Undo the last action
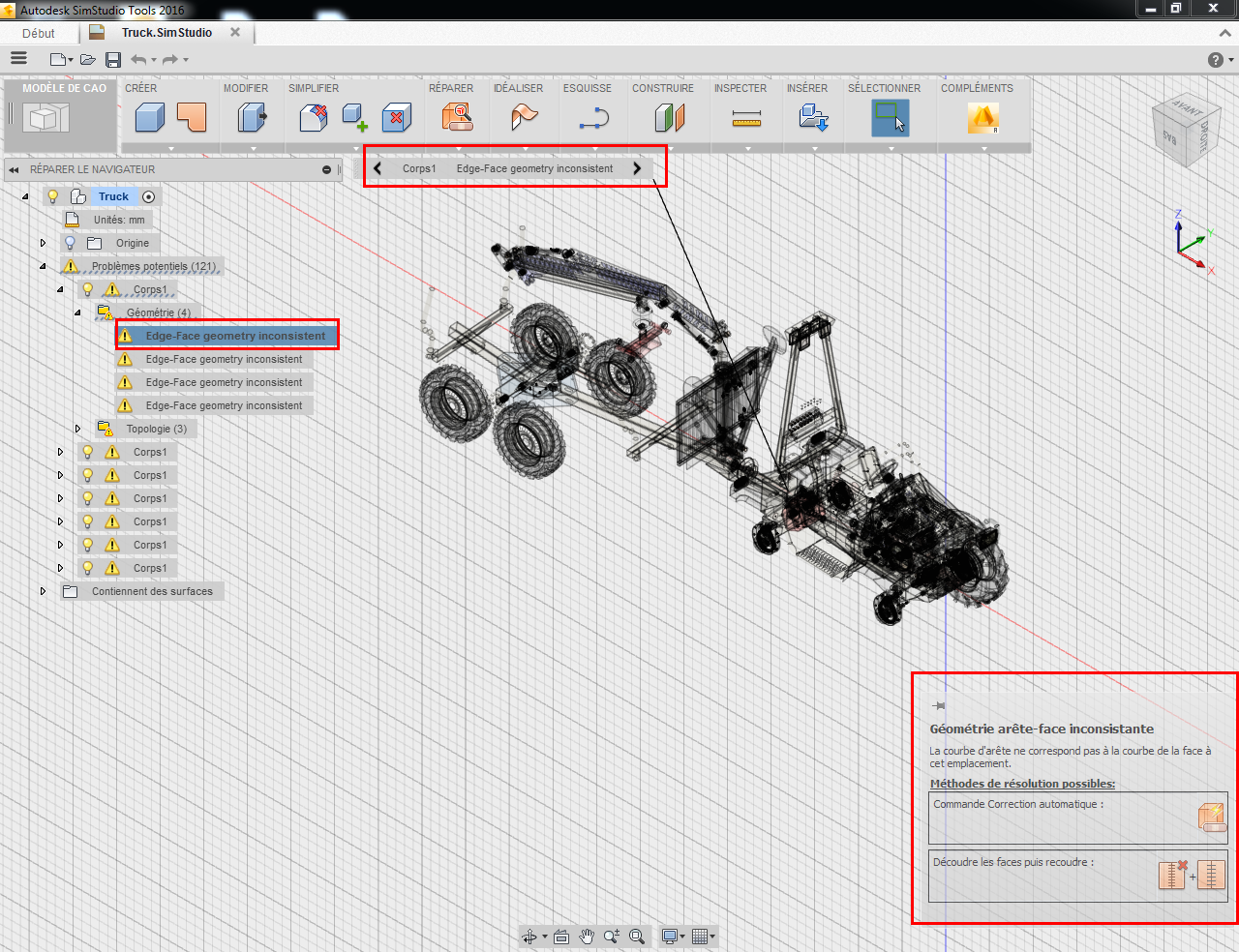Viewport: 1239px width, 952px height. 138,60
